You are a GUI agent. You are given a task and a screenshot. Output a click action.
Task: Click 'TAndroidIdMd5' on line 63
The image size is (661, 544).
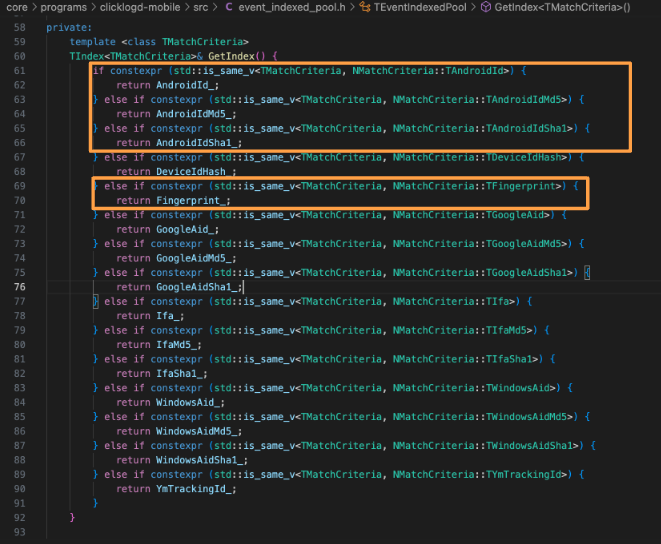[x=524, y=100]
